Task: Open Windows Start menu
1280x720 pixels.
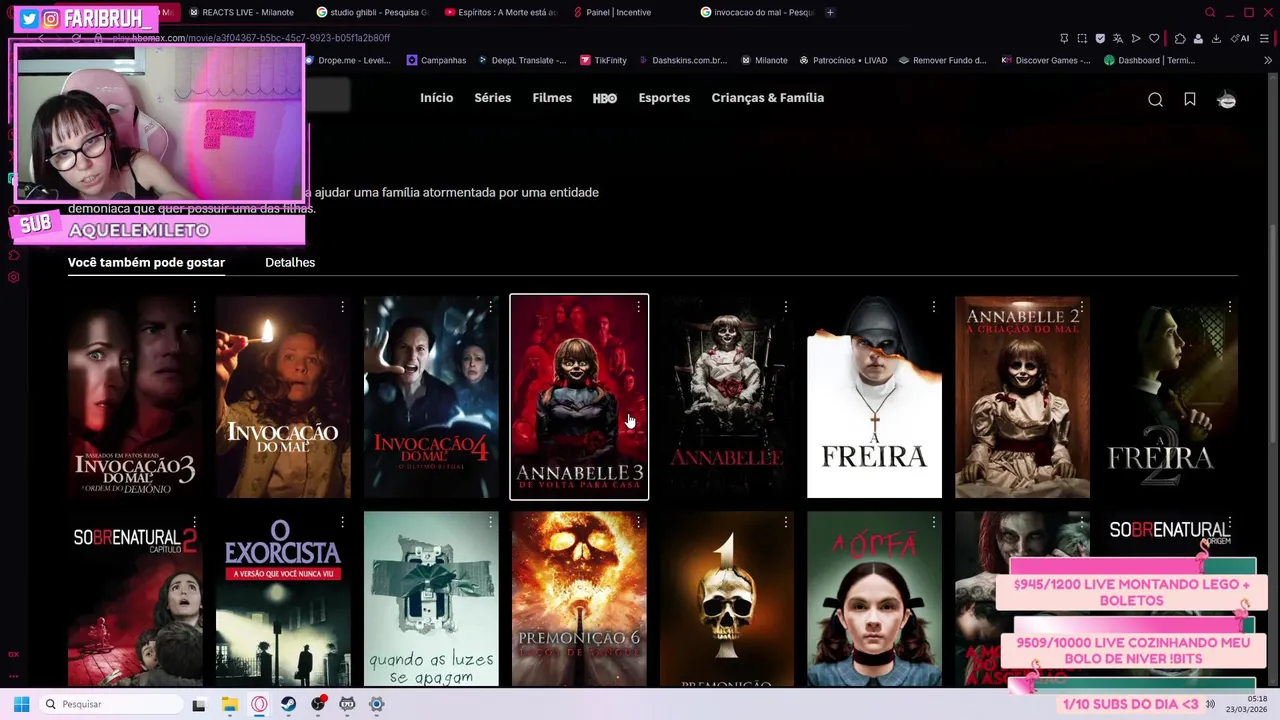Action: 21,704
